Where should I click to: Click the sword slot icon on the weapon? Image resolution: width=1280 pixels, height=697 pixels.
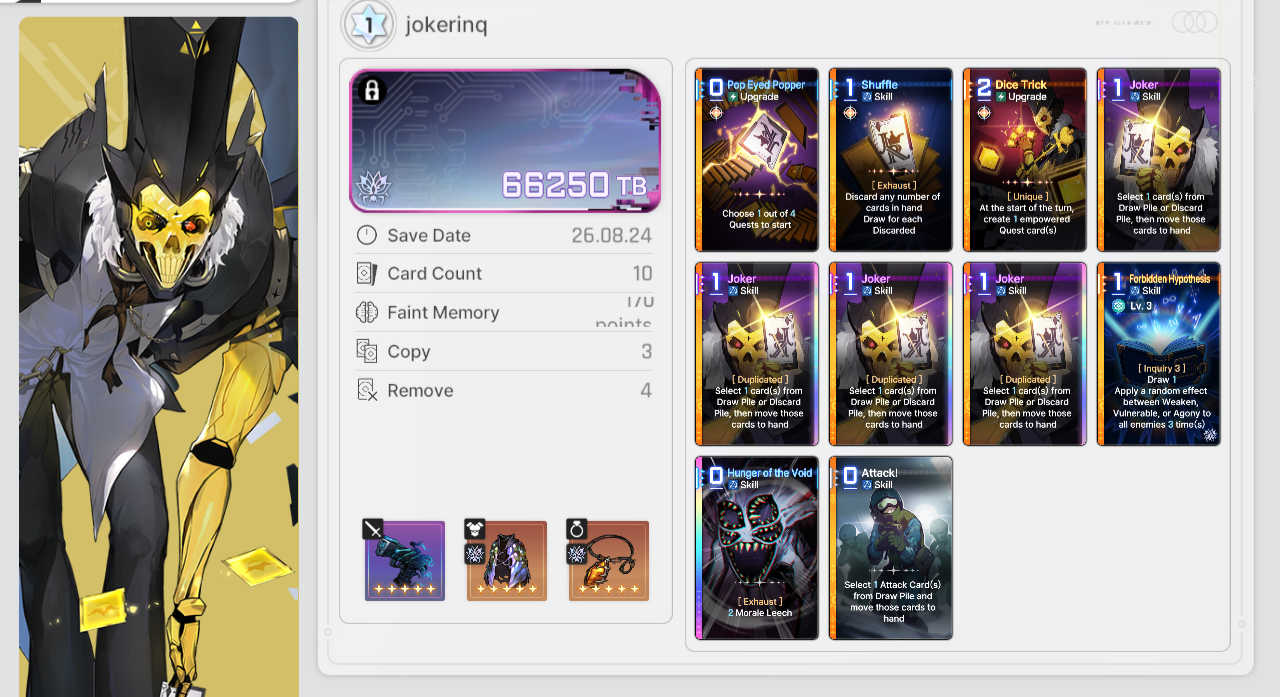373,529
